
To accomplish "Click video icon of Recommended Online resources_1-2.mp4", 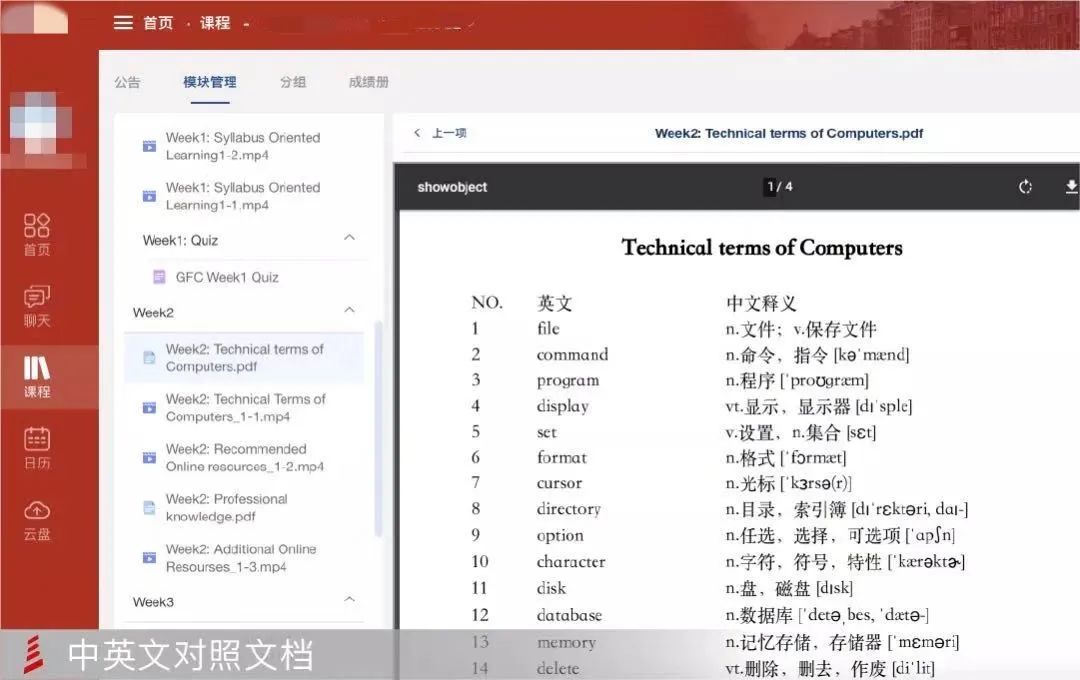I will coord(149,457).
